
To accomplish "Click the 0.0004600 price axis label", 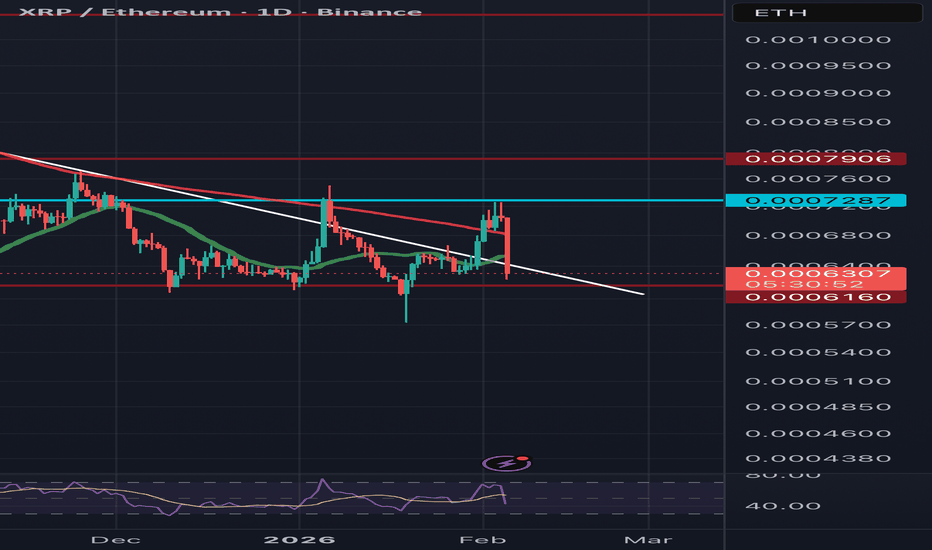I will 818,433.
